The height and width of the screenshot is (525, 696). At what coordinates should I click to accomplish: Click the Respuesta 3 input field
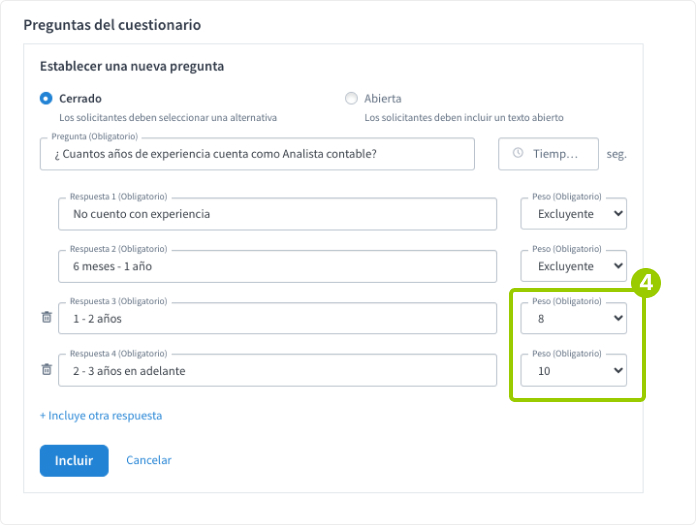point(277,318)
